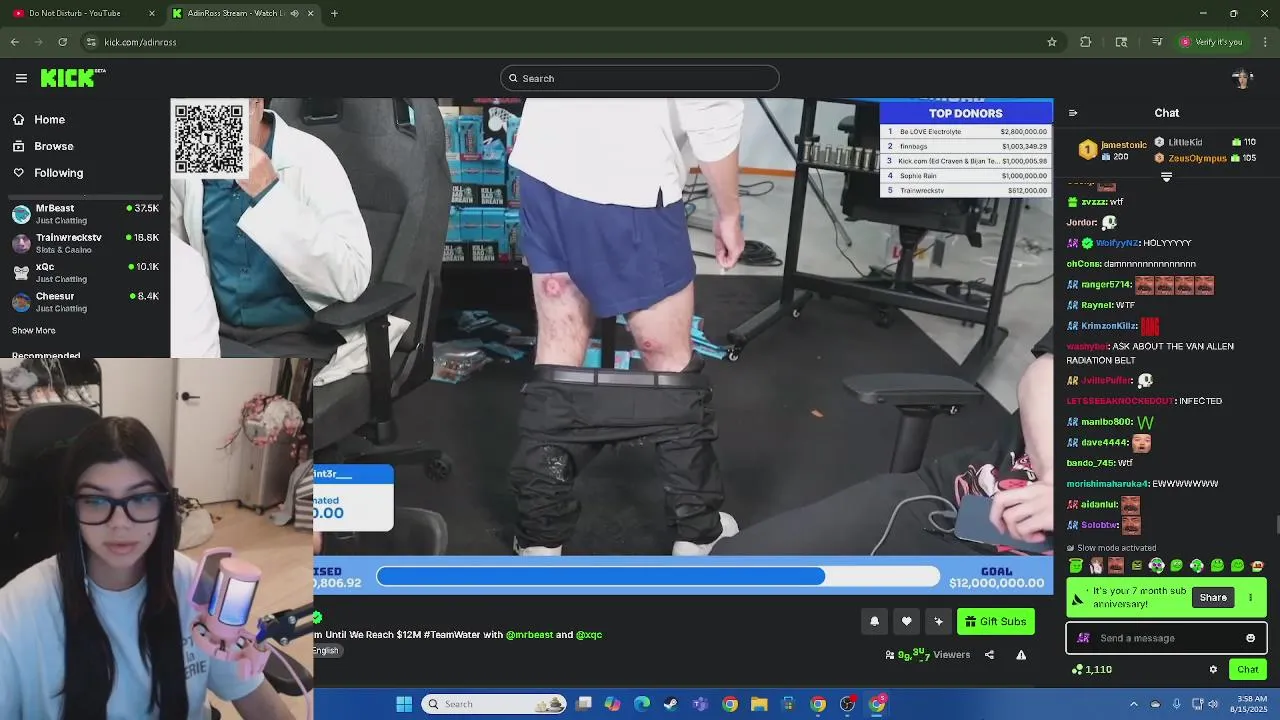This screenshot has height=720, width=1280.
Task: Open a new browser tab
Action: click(334, 13)
